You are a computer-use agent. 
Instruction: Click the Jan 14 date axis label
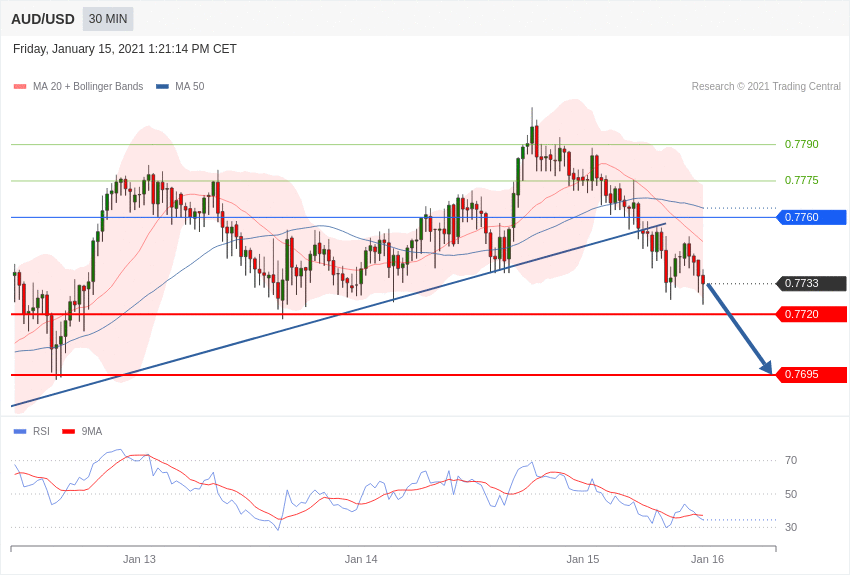click(x=361, y=559)
